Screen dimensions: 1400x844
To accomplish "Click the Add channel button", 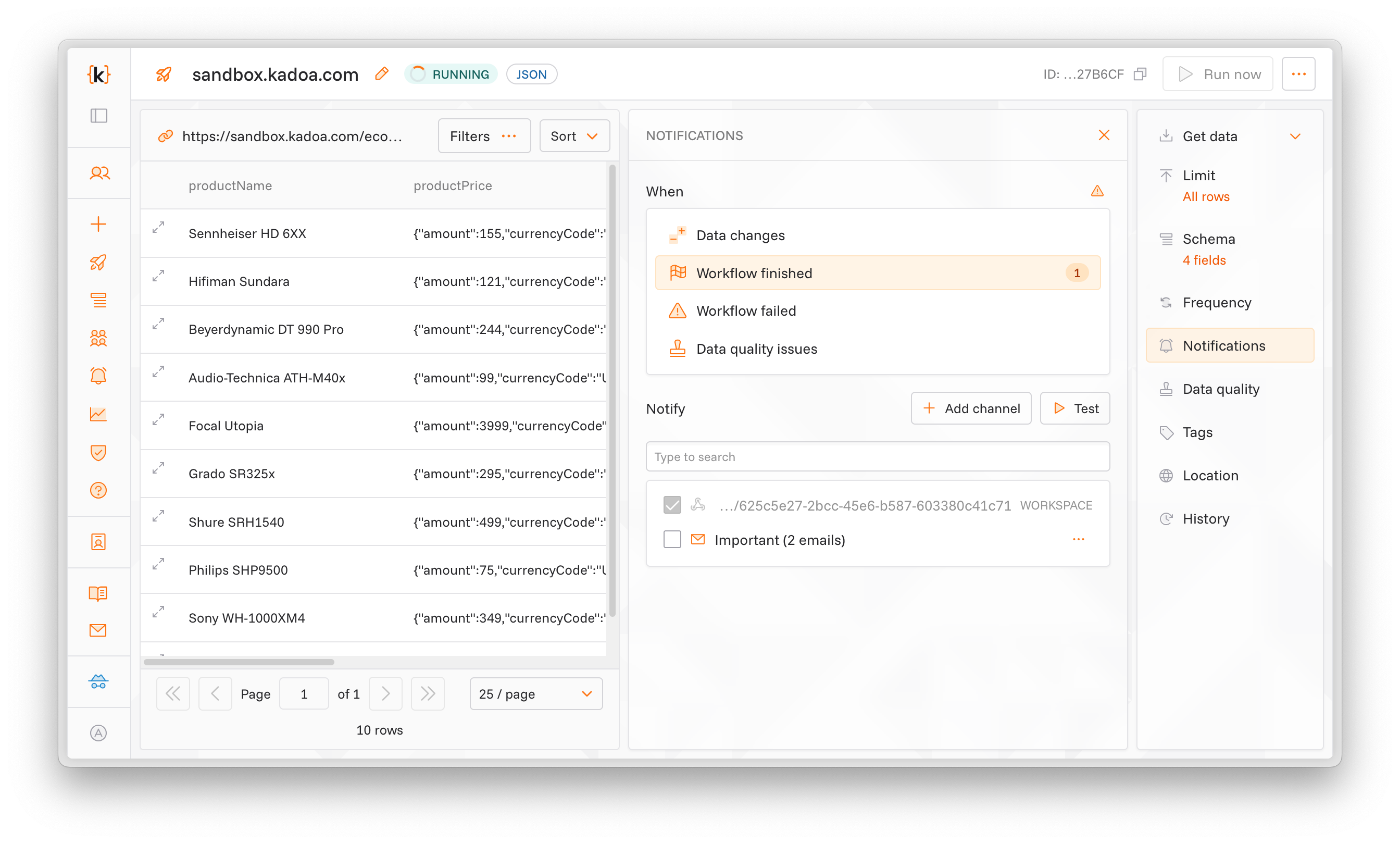I will point(970,408).
